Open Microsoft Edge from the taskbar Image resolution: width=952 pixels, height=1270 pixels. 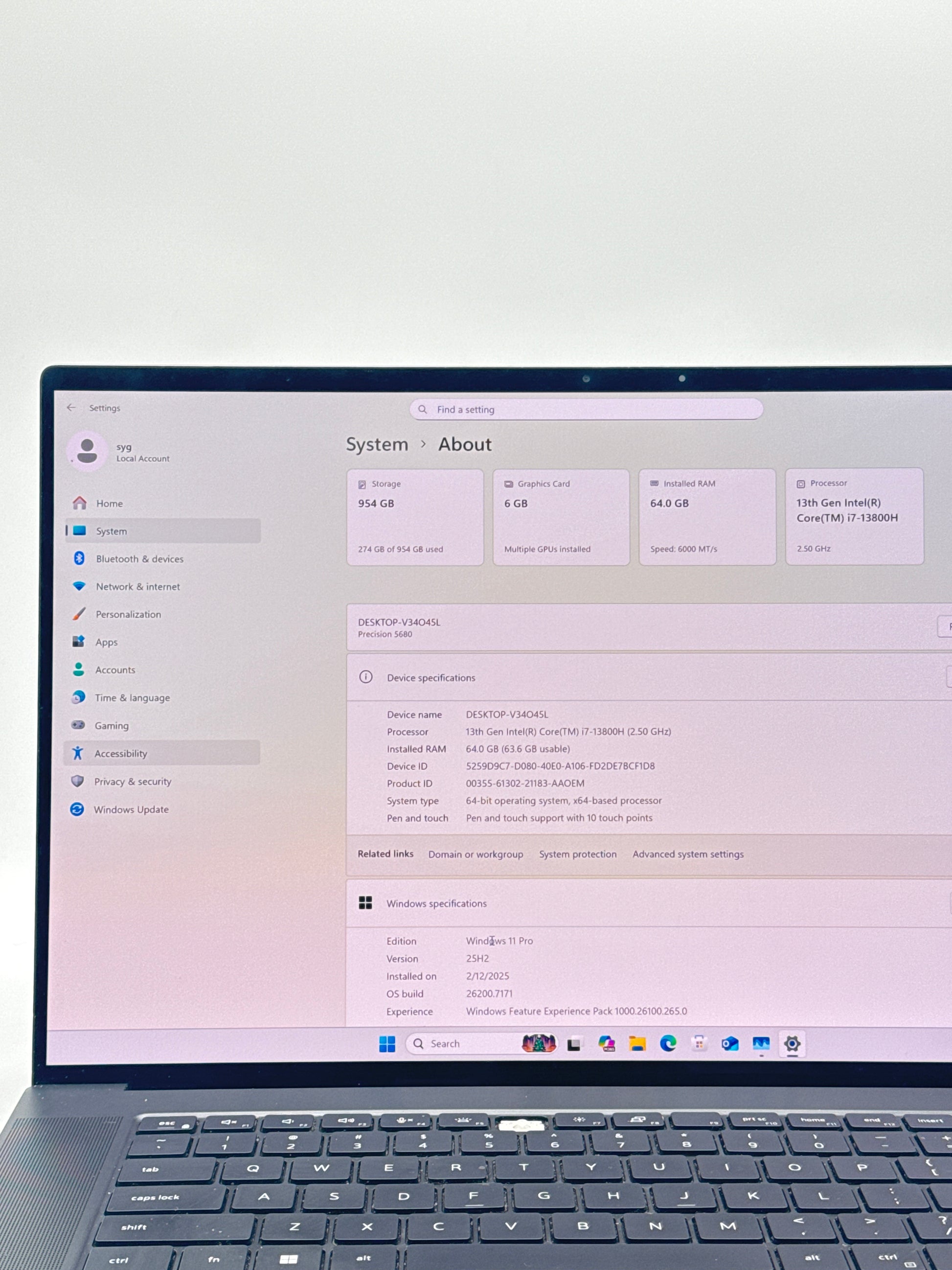click(x=668, y=1043)
